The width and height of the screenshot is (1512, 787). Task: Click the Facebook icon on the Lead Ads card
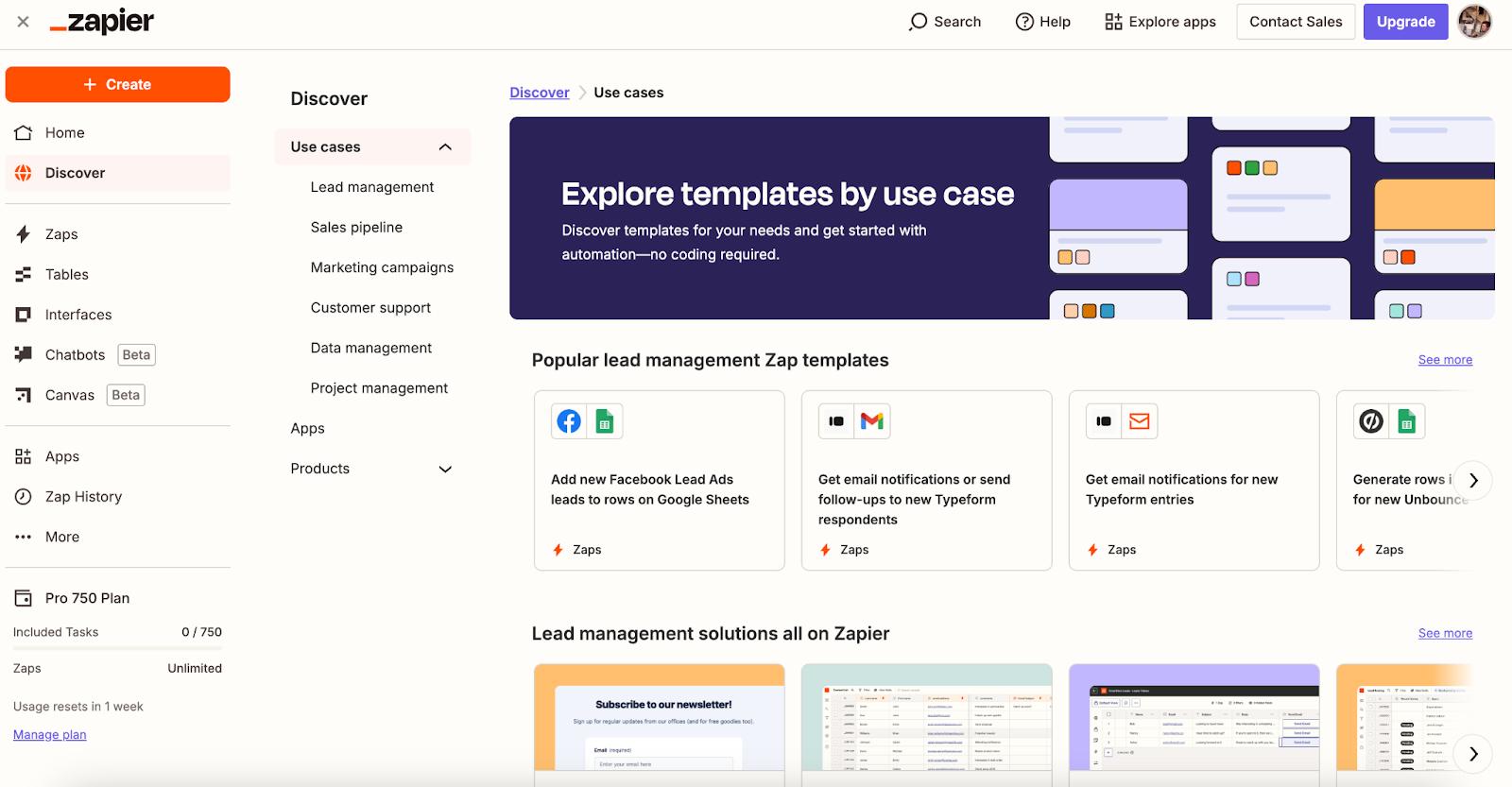coord(569,421)
